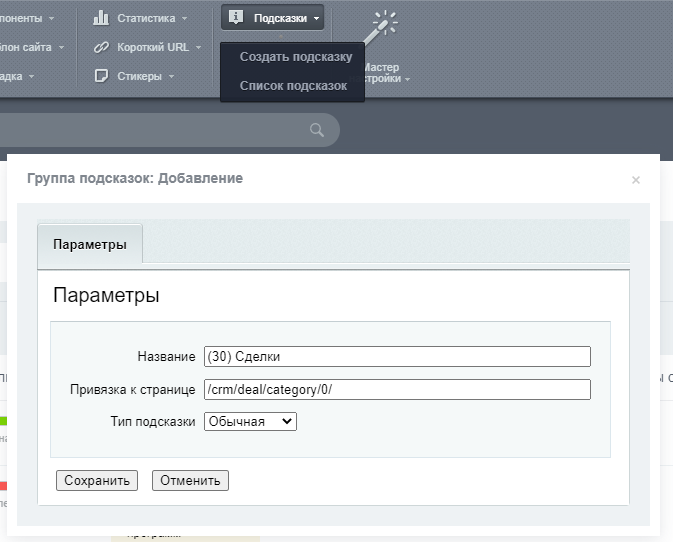
Task: Click the Статистика bar chart icon
Action: click(101, 18)
